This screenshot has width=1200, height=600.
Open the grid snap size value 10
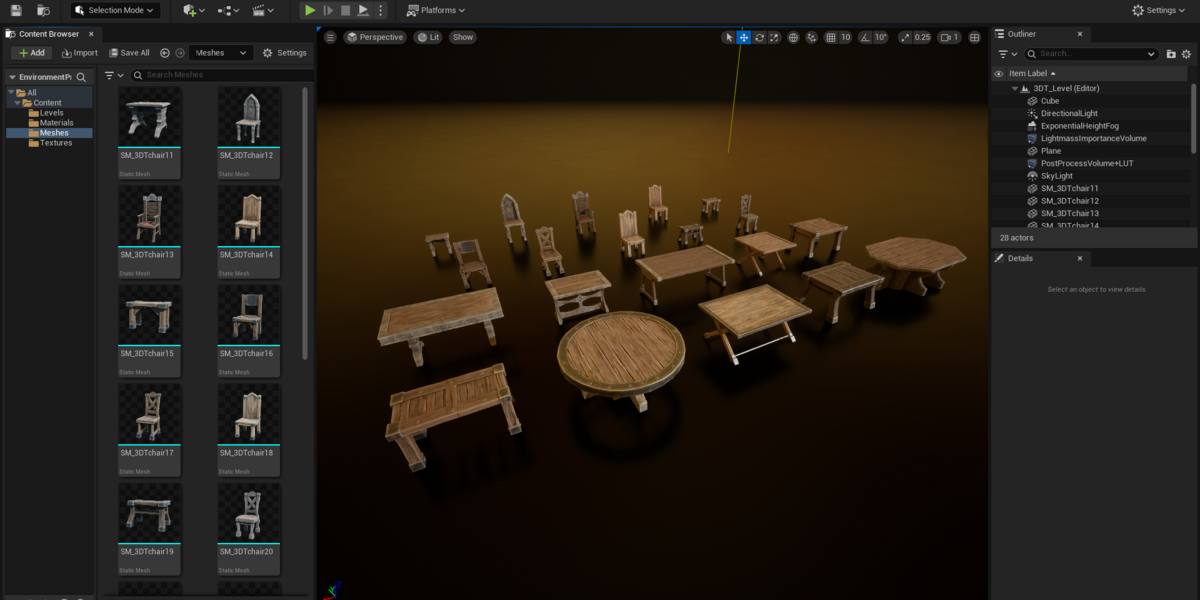846,37
